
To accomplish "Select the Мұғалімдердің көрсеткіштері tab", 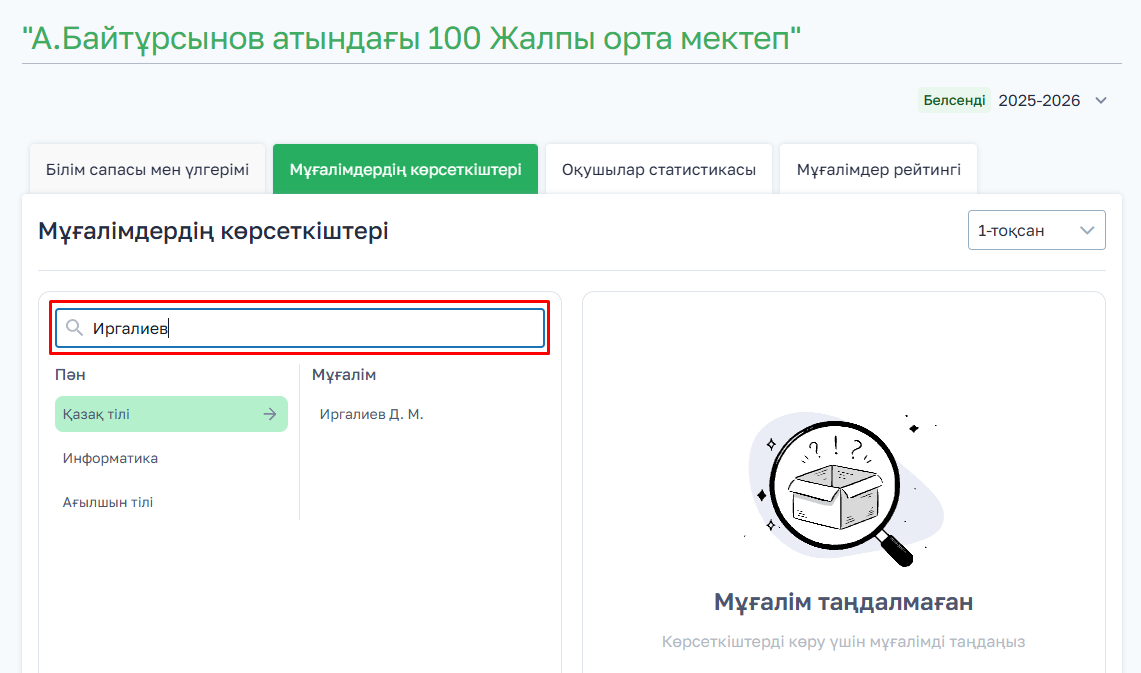I will pyautogui.click(x=405, y=169).
